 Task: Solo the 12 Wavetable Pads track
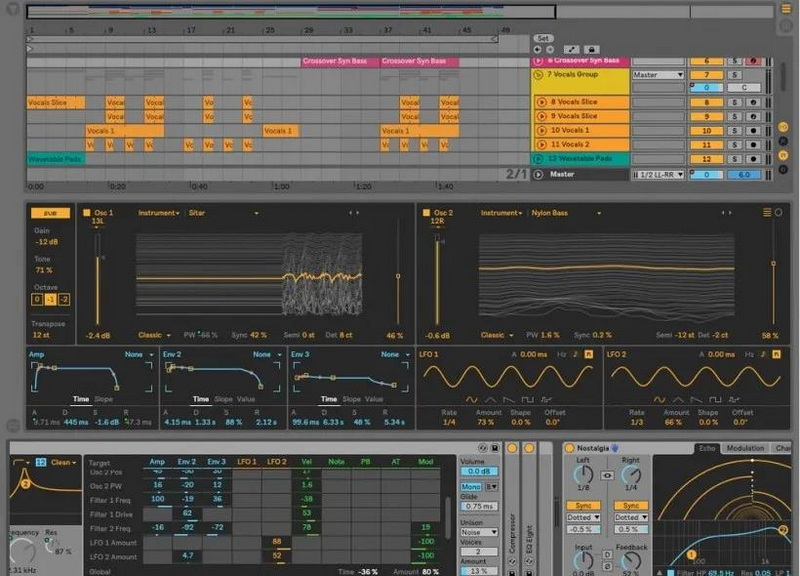(735, 160)
